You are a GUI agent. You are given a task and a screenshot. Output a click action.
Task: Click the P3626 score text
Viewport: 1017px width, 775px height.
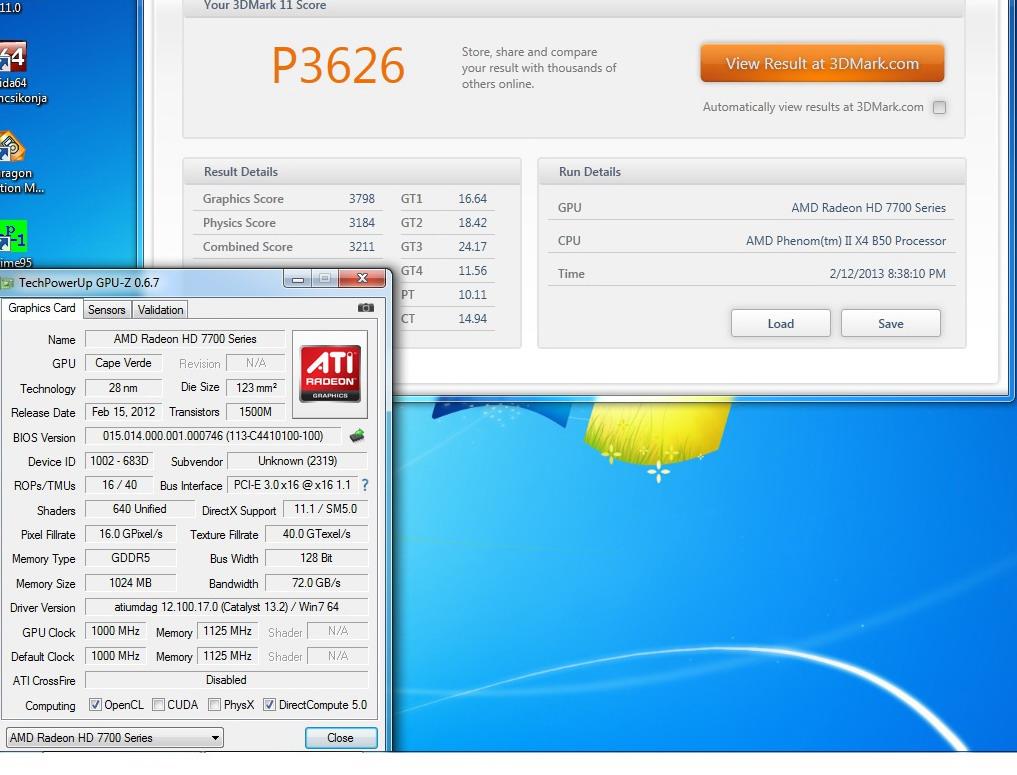click(338, 66)
